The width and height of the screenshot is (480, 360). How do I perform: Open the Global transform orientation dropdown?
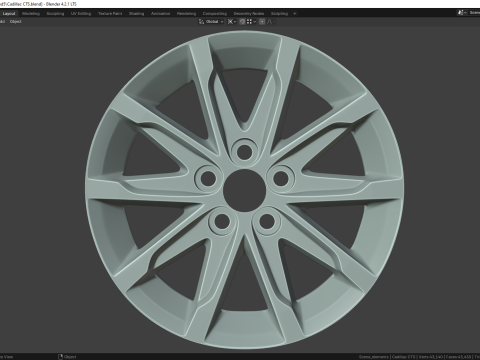tap(214, 22)
